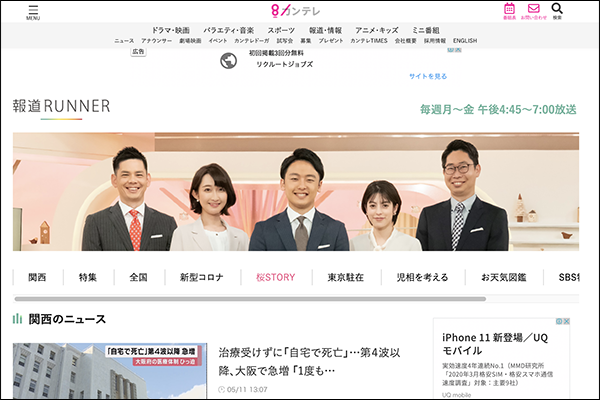Open 会社概要 link
This screenshot has width=600, height=400.
tap(406, 41)
